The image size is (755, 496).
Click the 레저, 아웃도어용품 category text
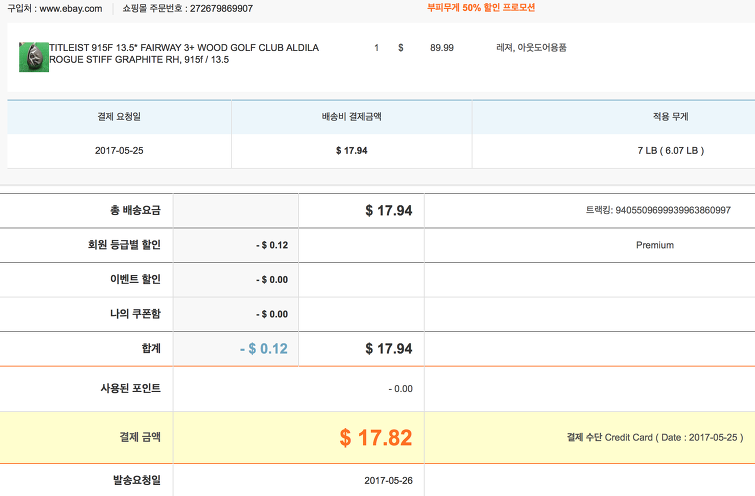click(532, 48)
